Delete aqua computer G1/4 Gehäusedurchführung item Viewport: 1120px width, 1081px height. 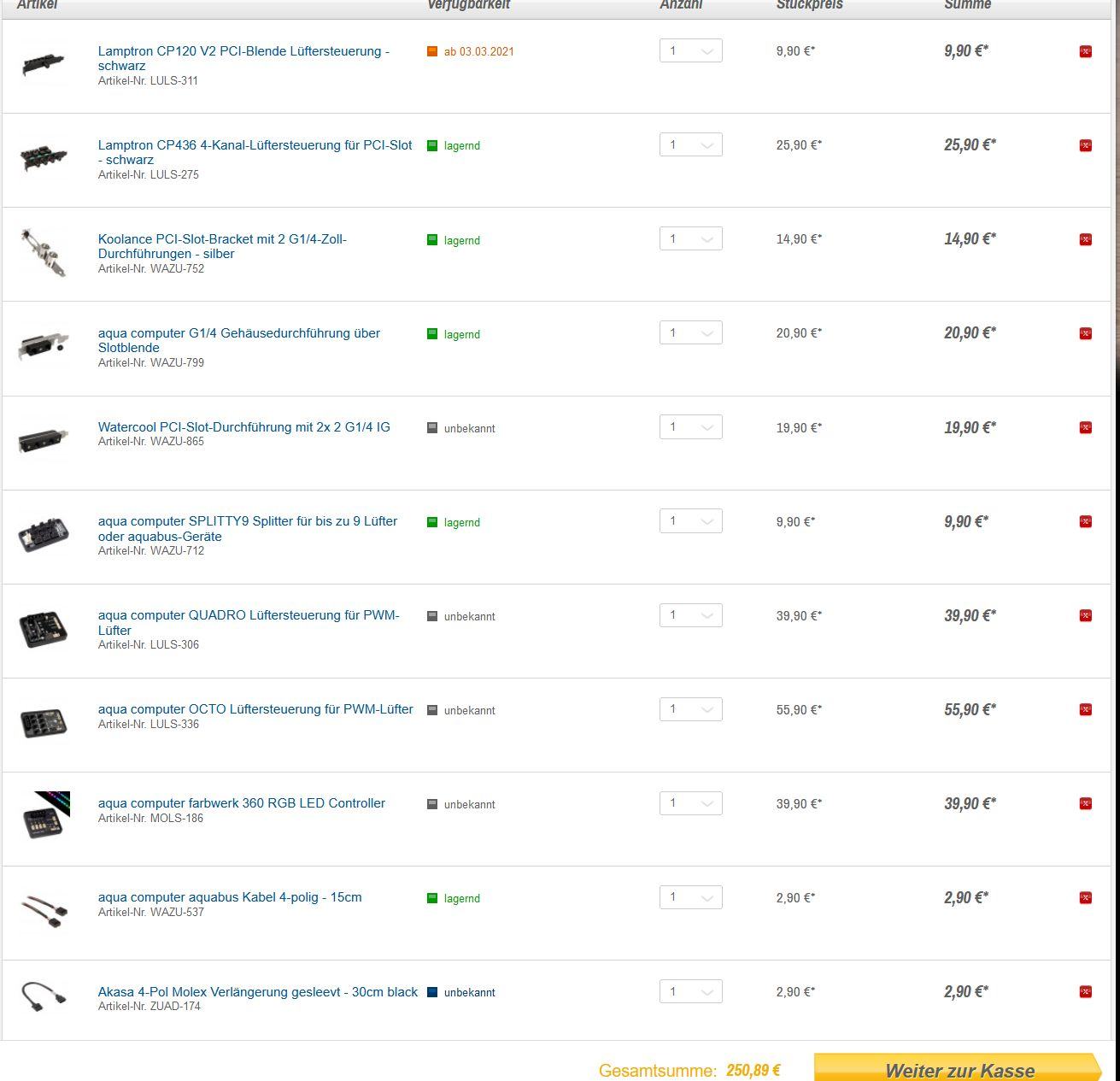pos(1085,333)
